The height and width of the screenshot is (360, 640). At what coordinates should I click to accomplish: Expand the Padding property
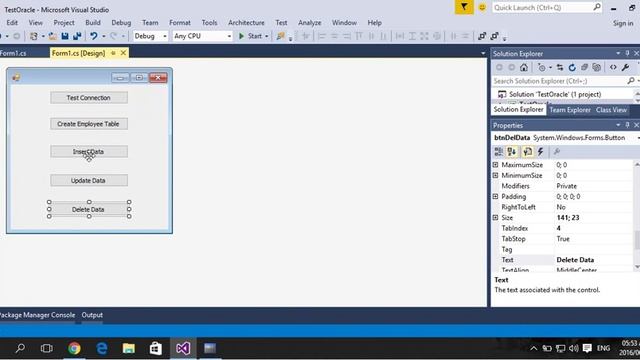pyautogui.click(x=496, y=196)
